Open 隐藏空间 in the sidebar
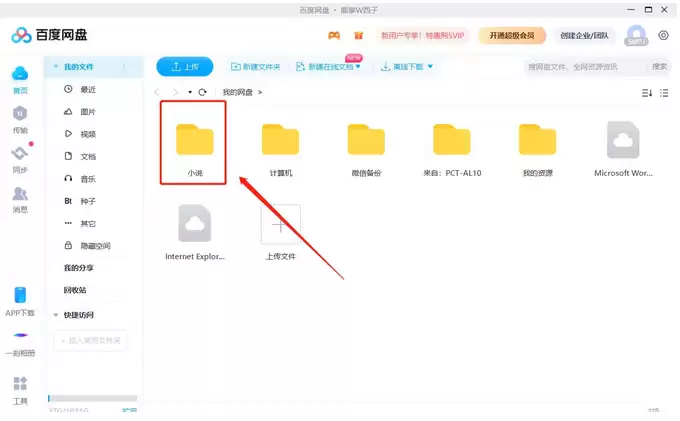 [94, 246]
